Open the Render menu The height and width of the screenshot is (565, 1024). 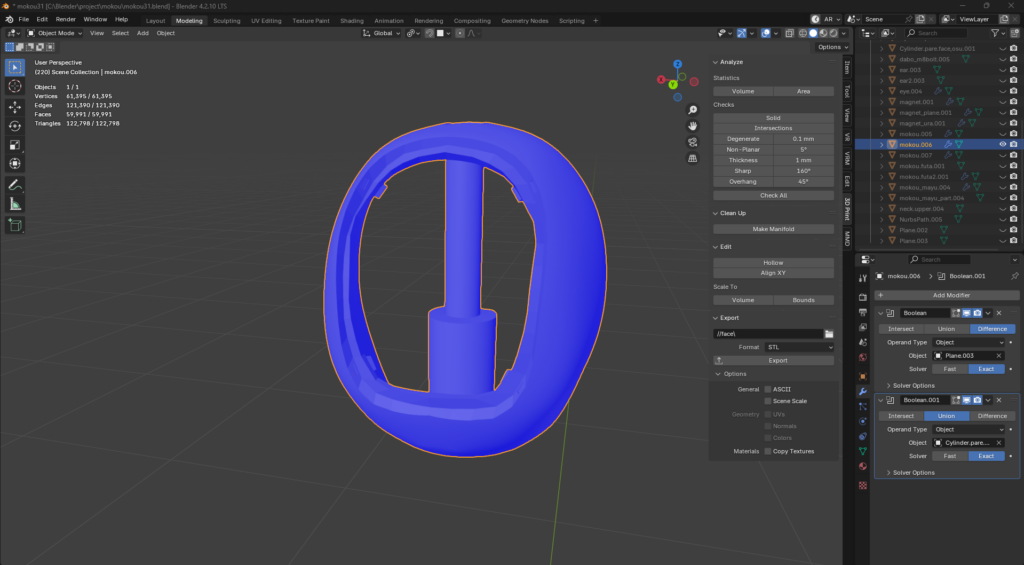point(65,19)
